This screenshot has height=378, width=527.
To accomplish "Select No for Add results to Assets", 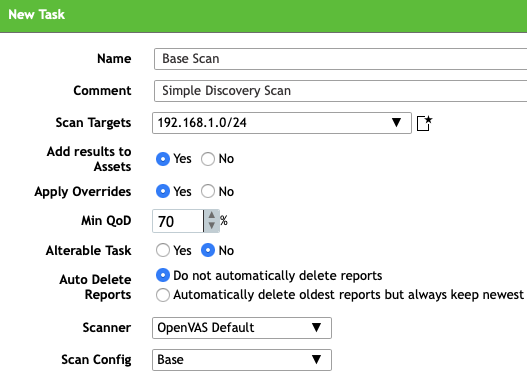I will [x=208, y=159].
